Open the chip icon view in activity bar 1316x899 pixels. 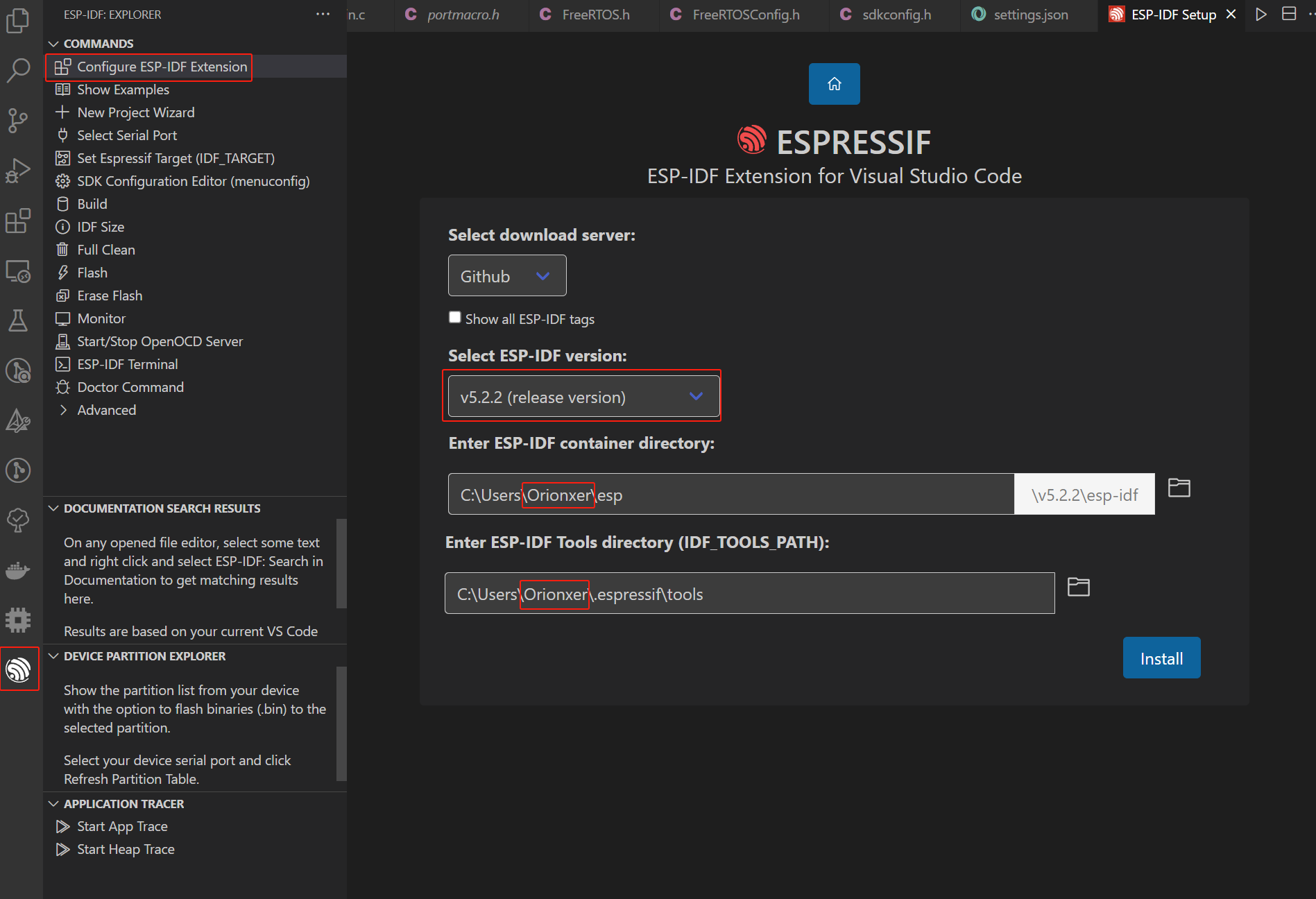[x=18, y=619]
